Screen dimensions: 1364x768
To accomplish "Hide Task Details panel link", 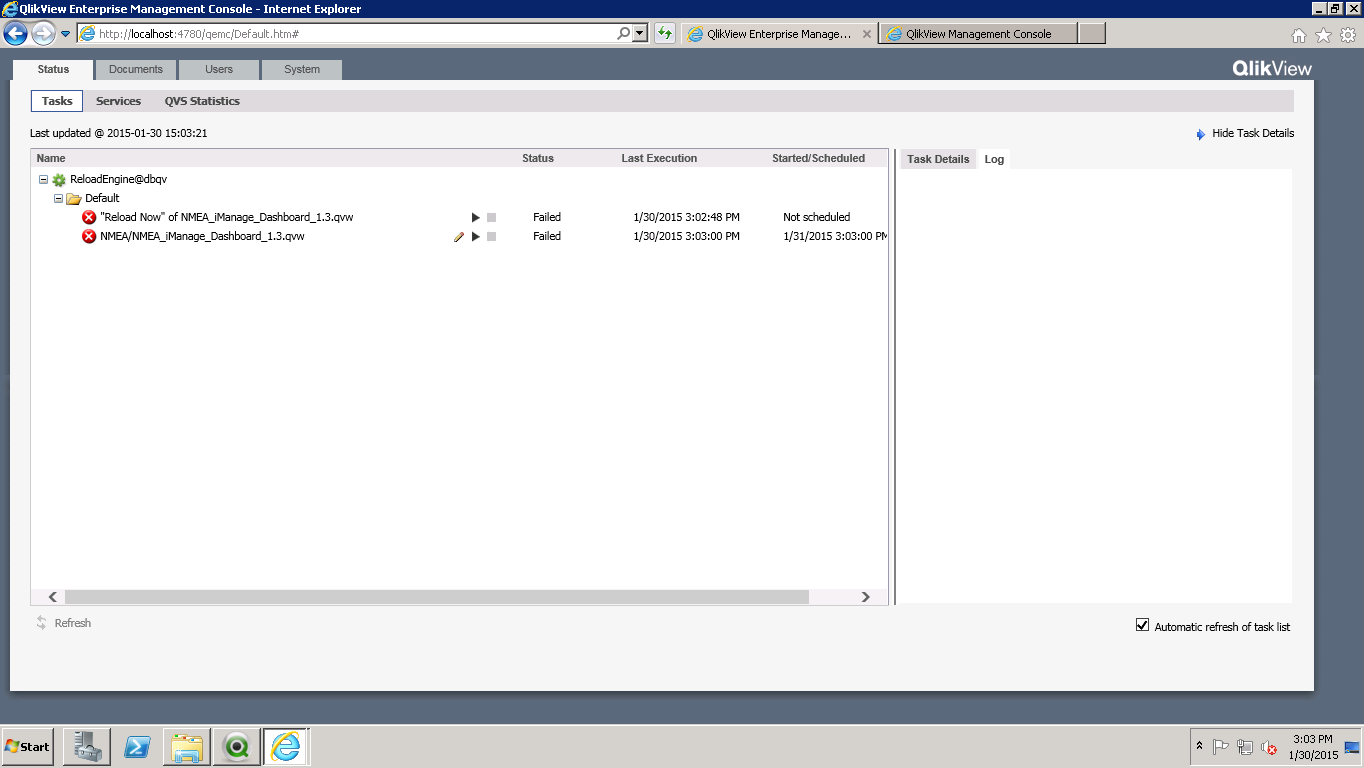I will pyautogui.click(x=1252, y=133).
